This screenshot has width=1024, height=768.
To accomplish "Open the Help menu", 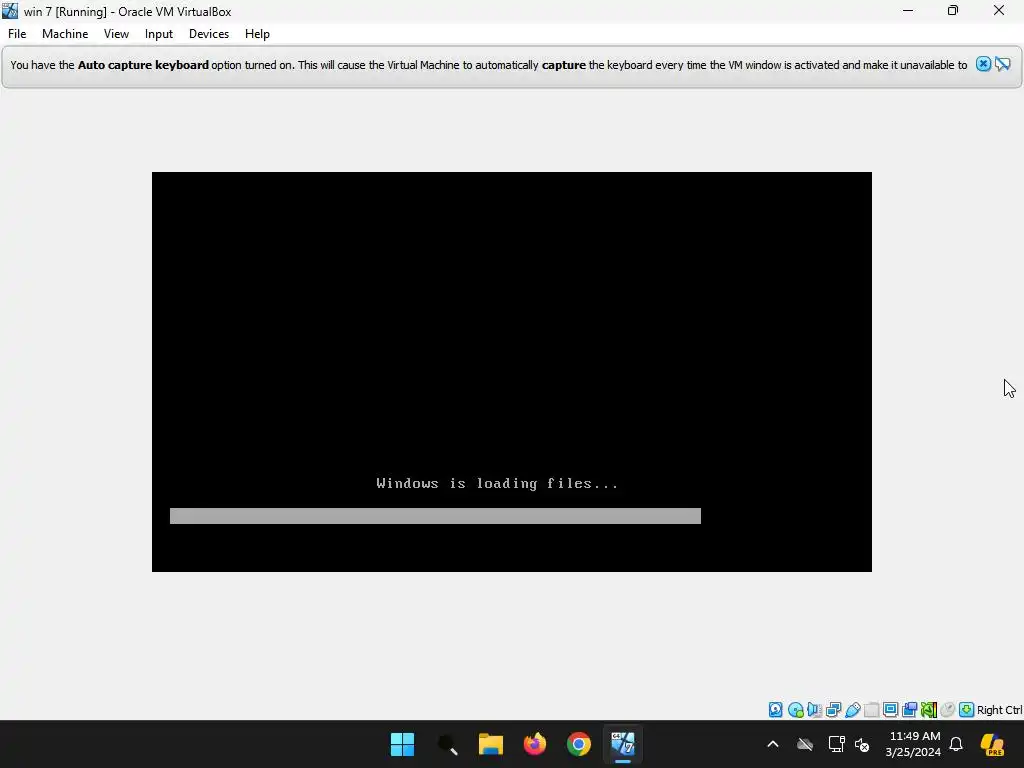I will point(257,34).
